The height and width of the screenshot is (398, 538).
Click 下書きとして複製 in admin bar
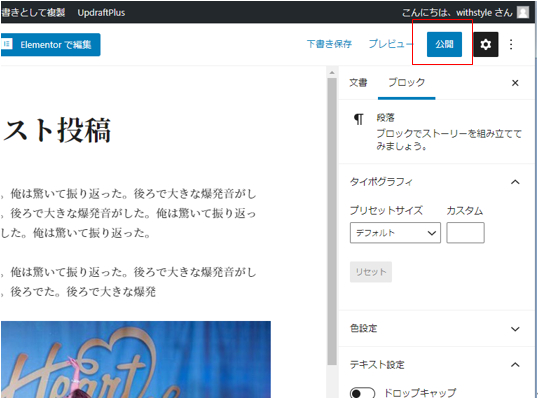coord(33,13)
